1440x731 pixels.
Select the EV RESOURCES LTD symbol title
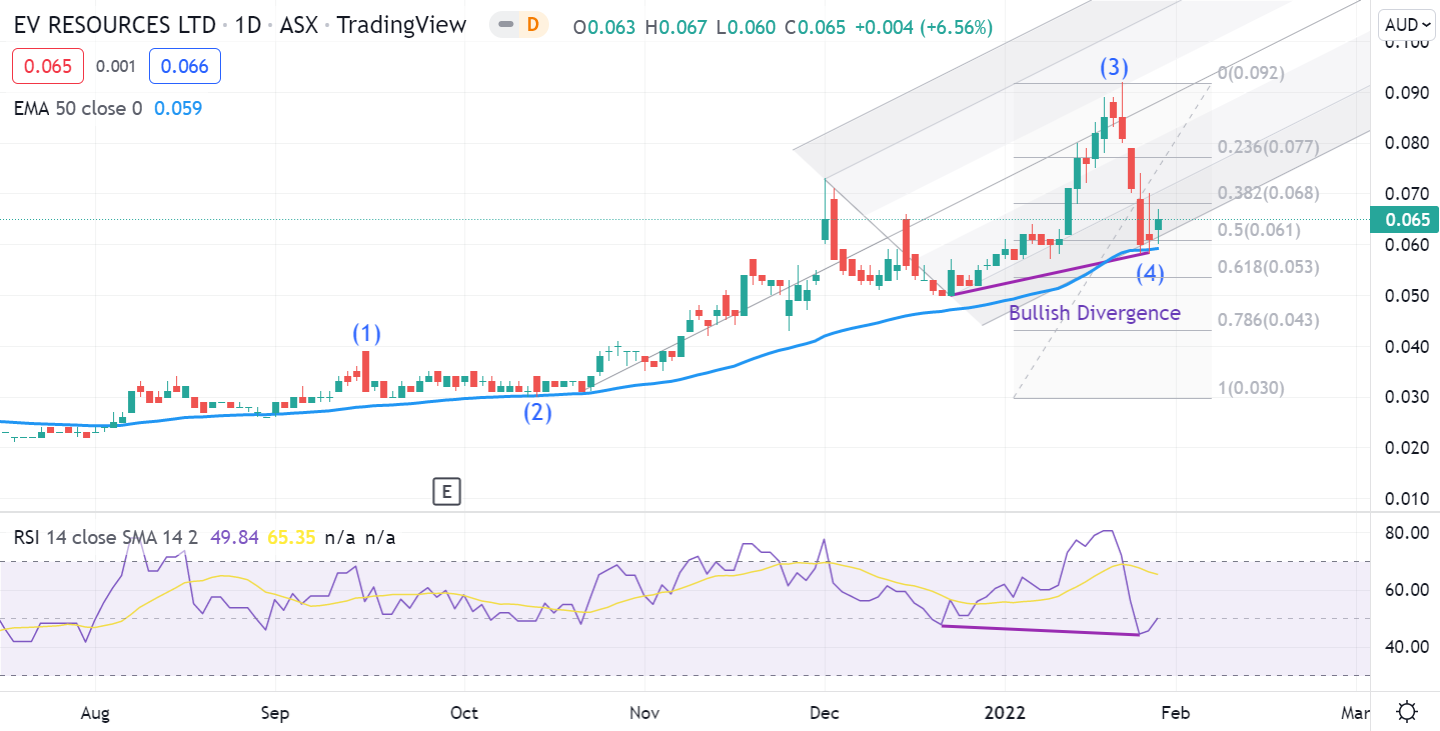tap(117, 25)
